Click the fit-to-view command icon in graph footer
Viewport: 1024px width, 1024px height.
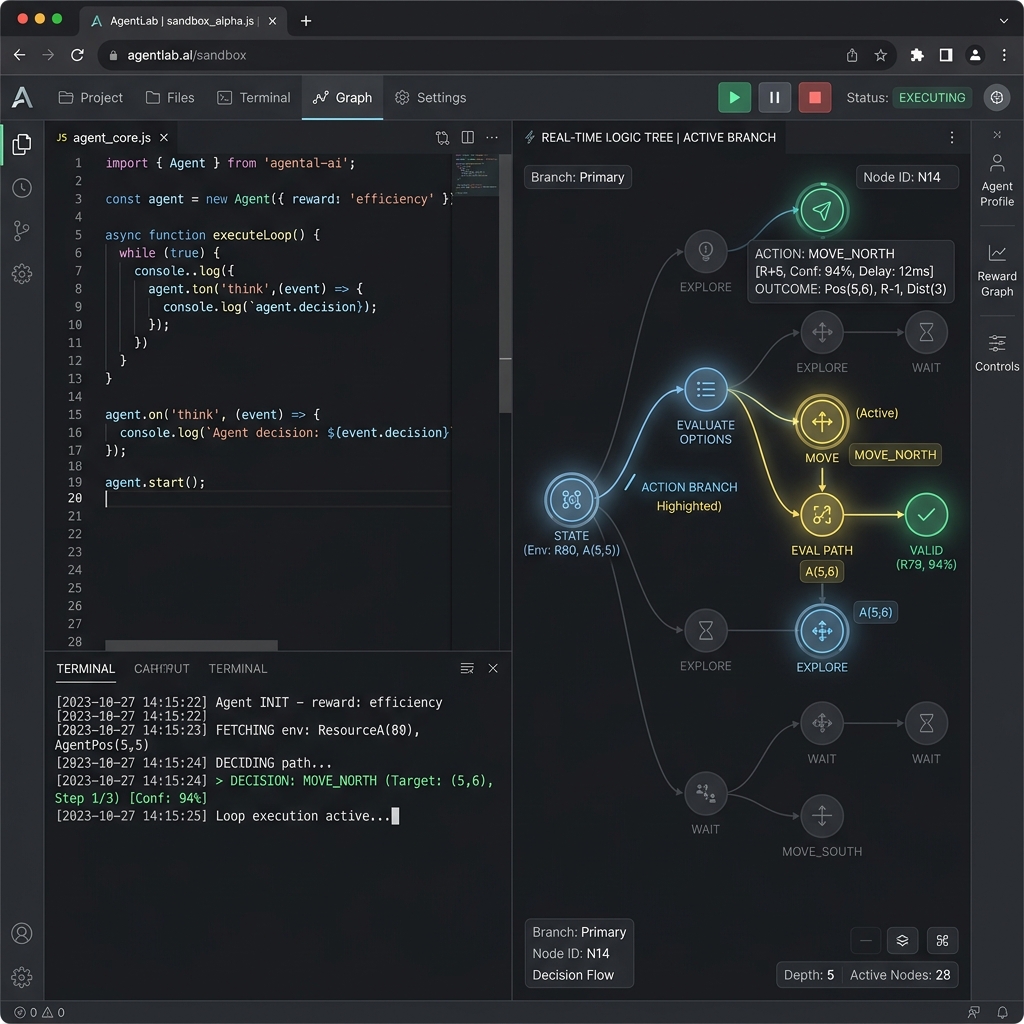(942, 940)
